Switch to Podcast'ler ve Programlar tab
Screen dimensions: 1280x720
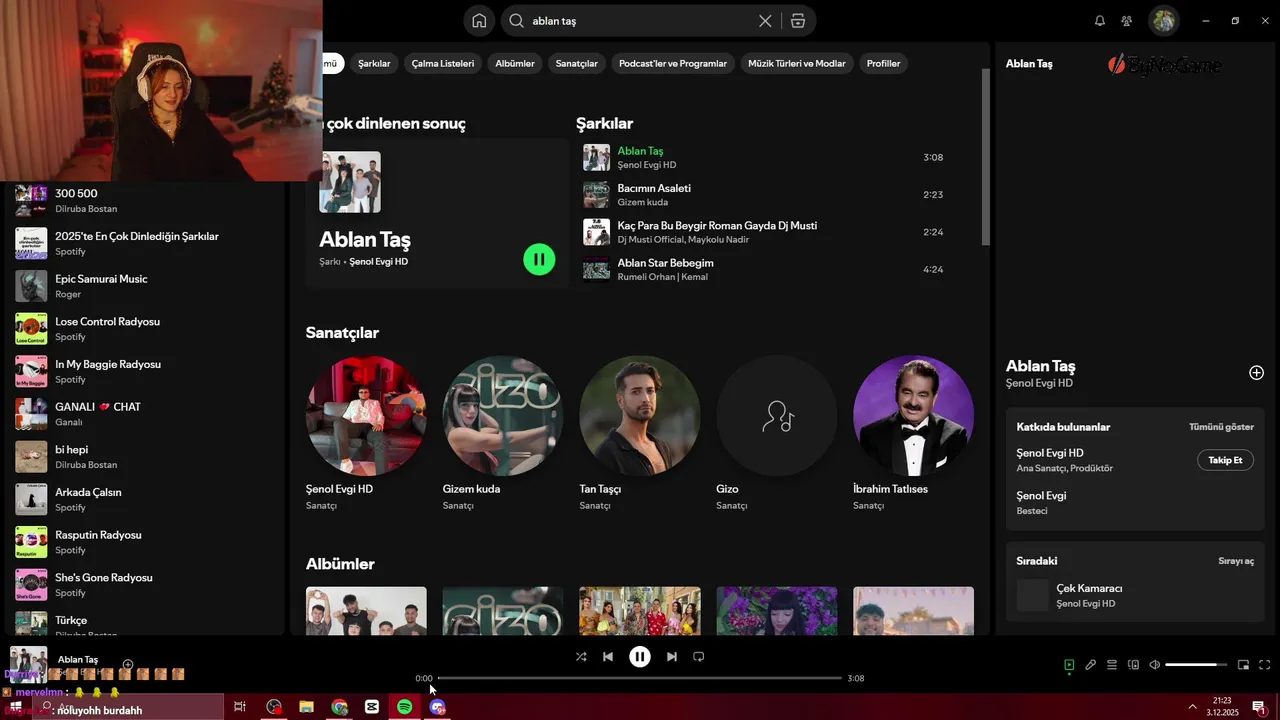click(x=673, y=63)
